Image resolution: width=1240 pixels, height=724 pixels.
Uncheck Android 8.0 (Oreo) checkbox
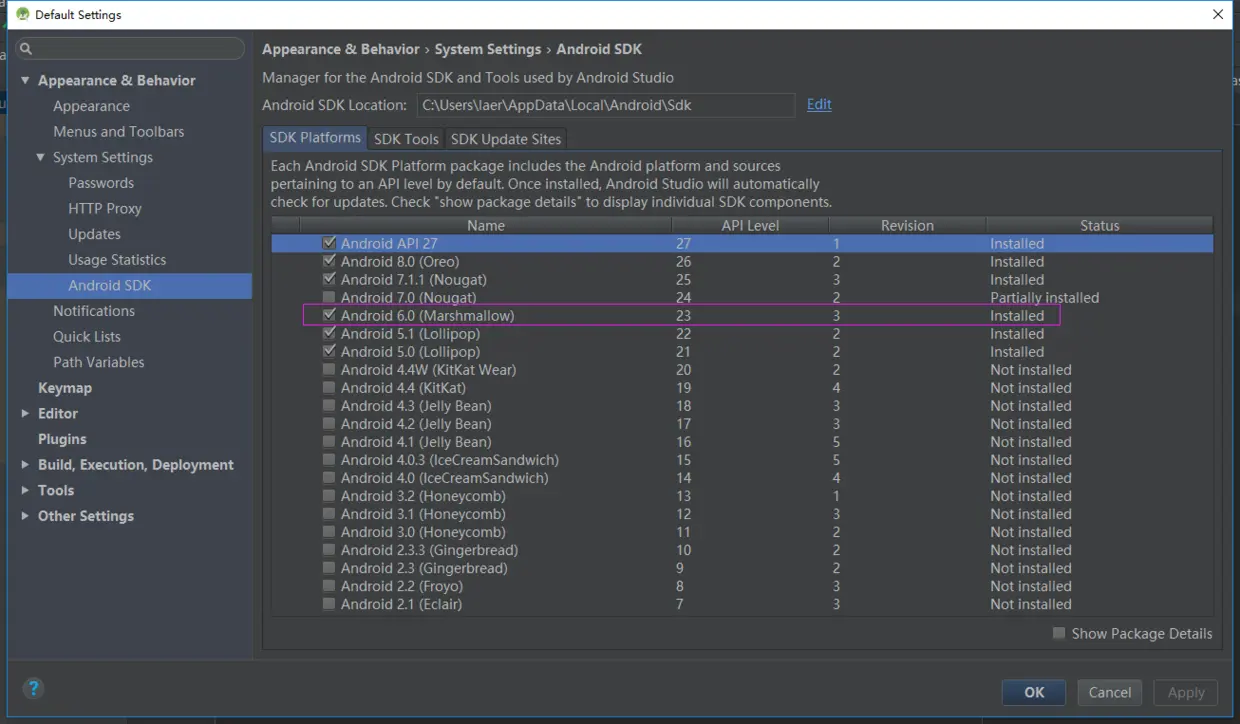[329, 261]
